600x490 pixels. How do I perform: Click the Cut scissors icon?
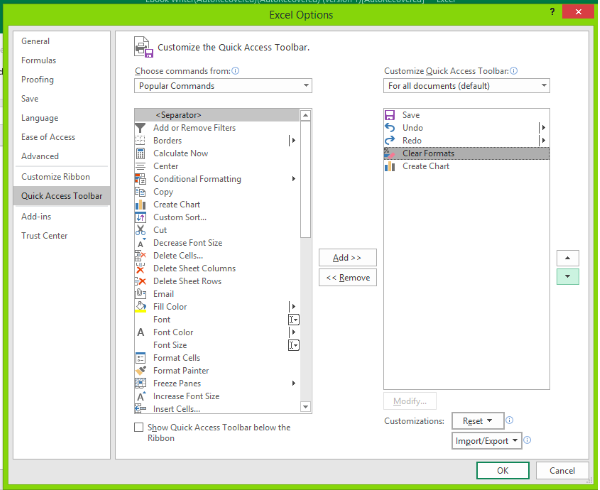coord(140,230)
